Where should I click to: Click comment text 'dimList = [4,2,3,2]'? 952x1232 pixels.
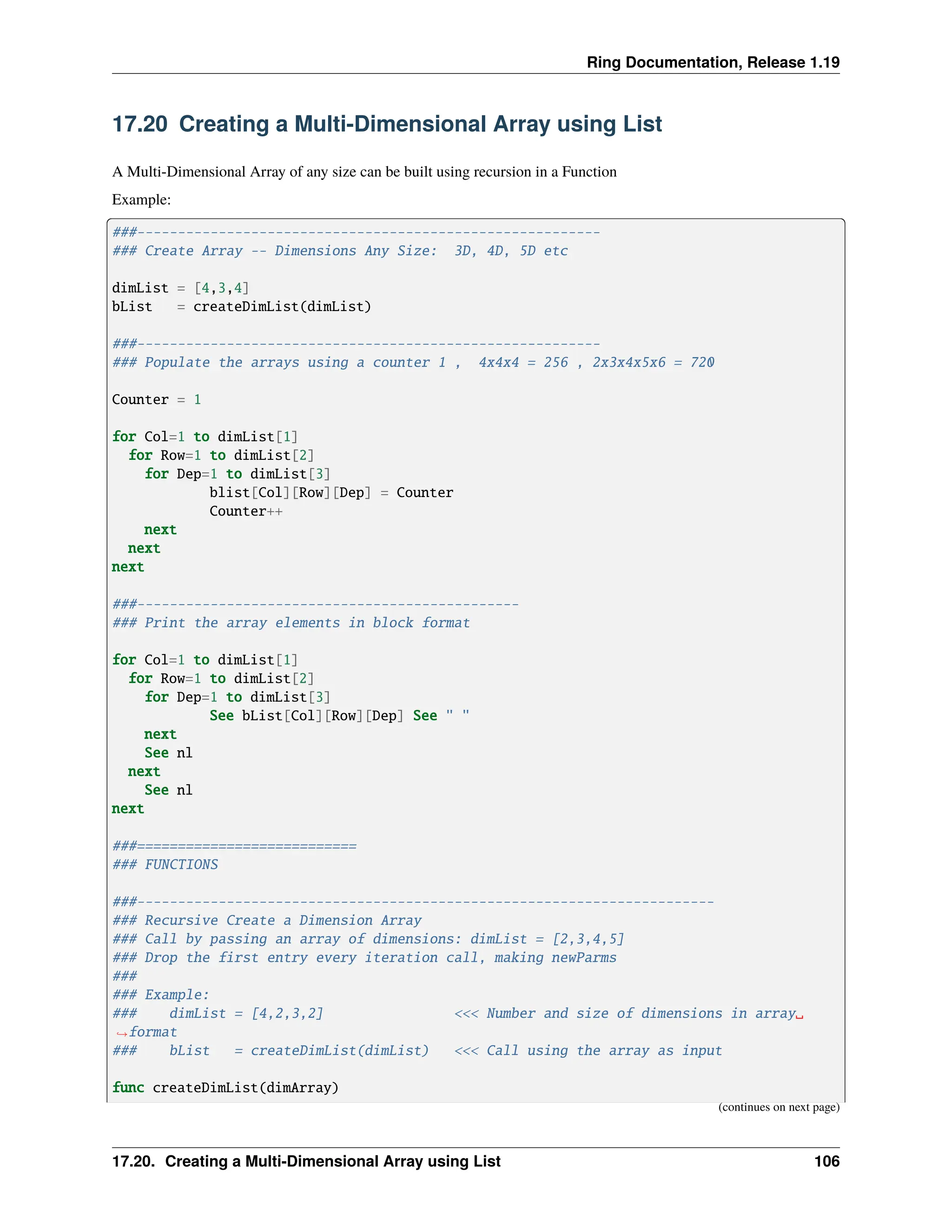(x=246, y=1013)
